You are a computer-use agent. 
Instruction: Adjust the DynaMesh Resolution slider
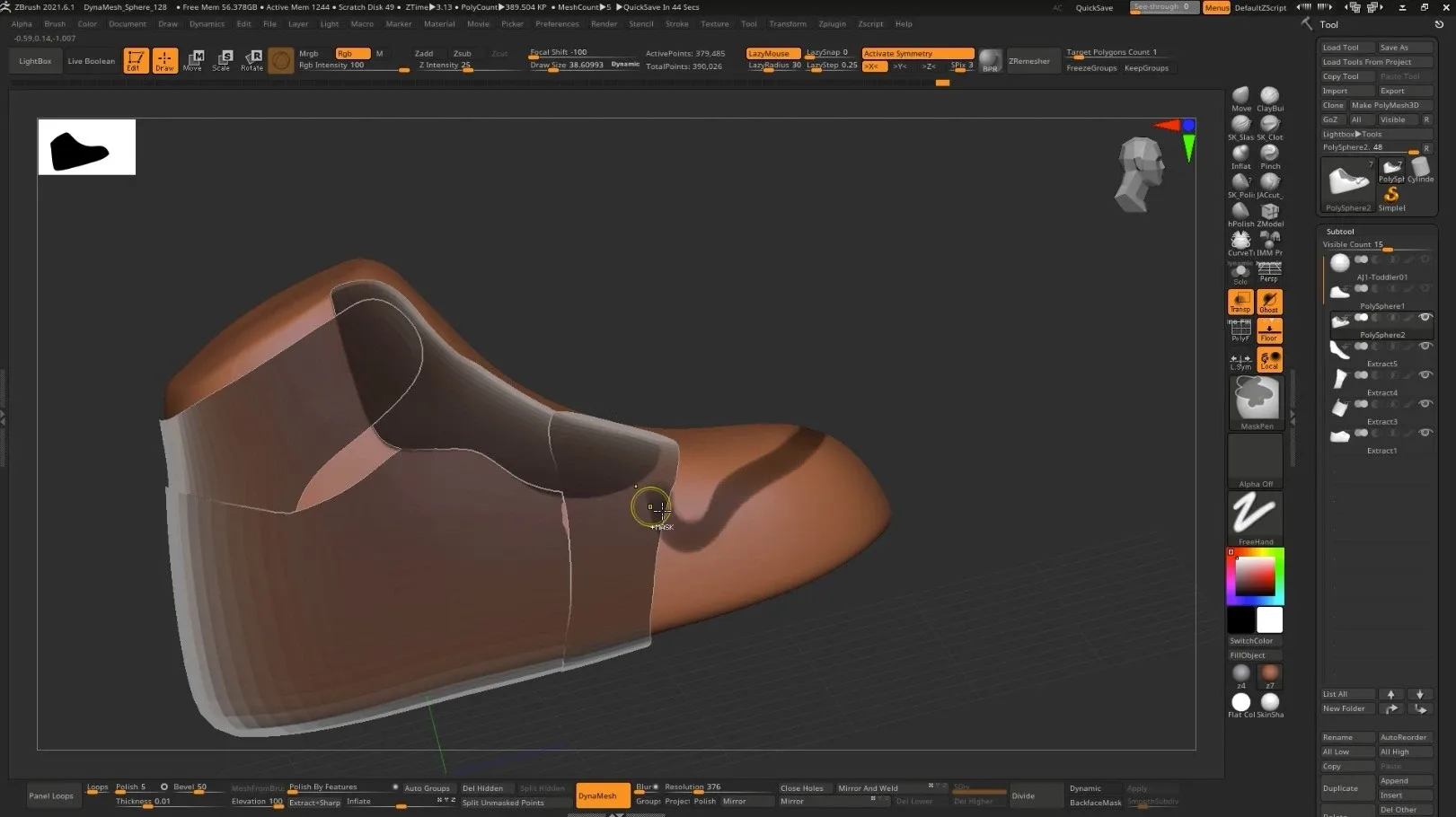[x=716, y=787]
